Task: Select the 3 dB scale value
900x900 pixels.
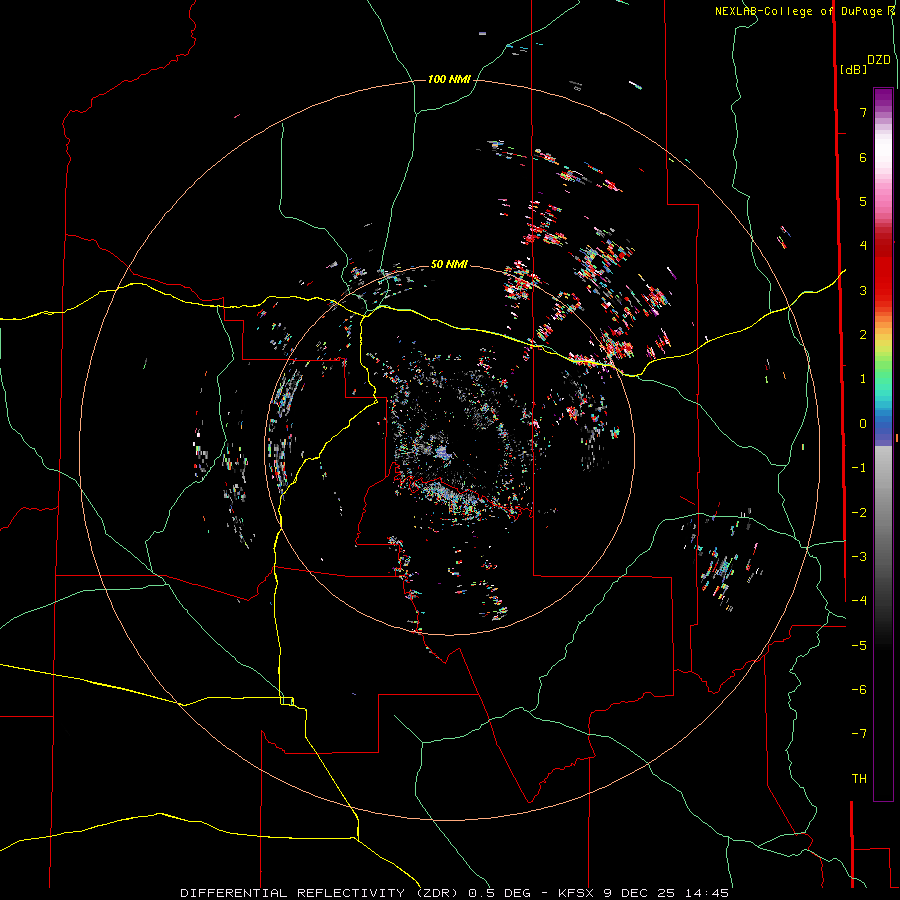Action: (x=863, y=290)
